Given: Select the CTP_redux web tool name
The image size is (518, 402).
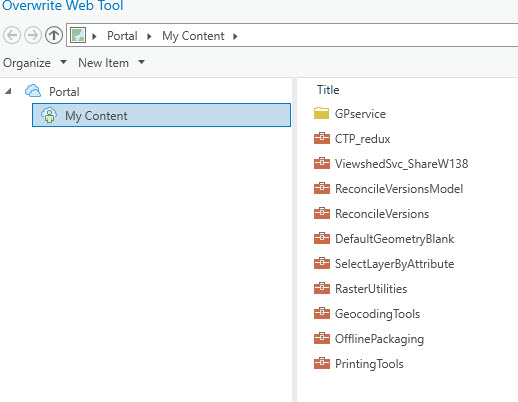Looking at the screenshot, I should pyautogui.click(x=362, y=139).
